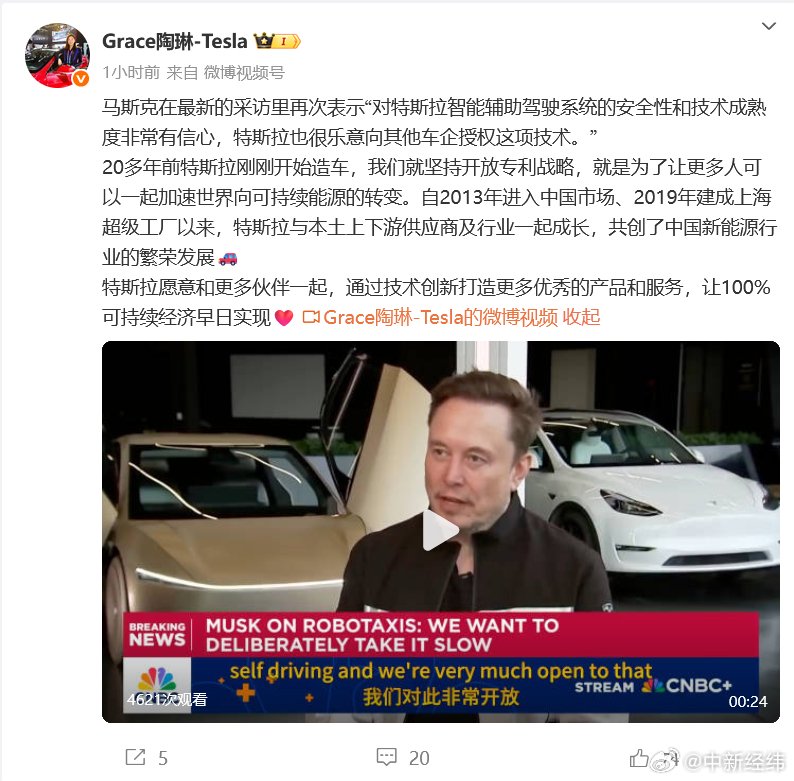This screenshot has height=781, width=794.
Task: Click the CNBC breaking news video banner
Action: point(441,635)
